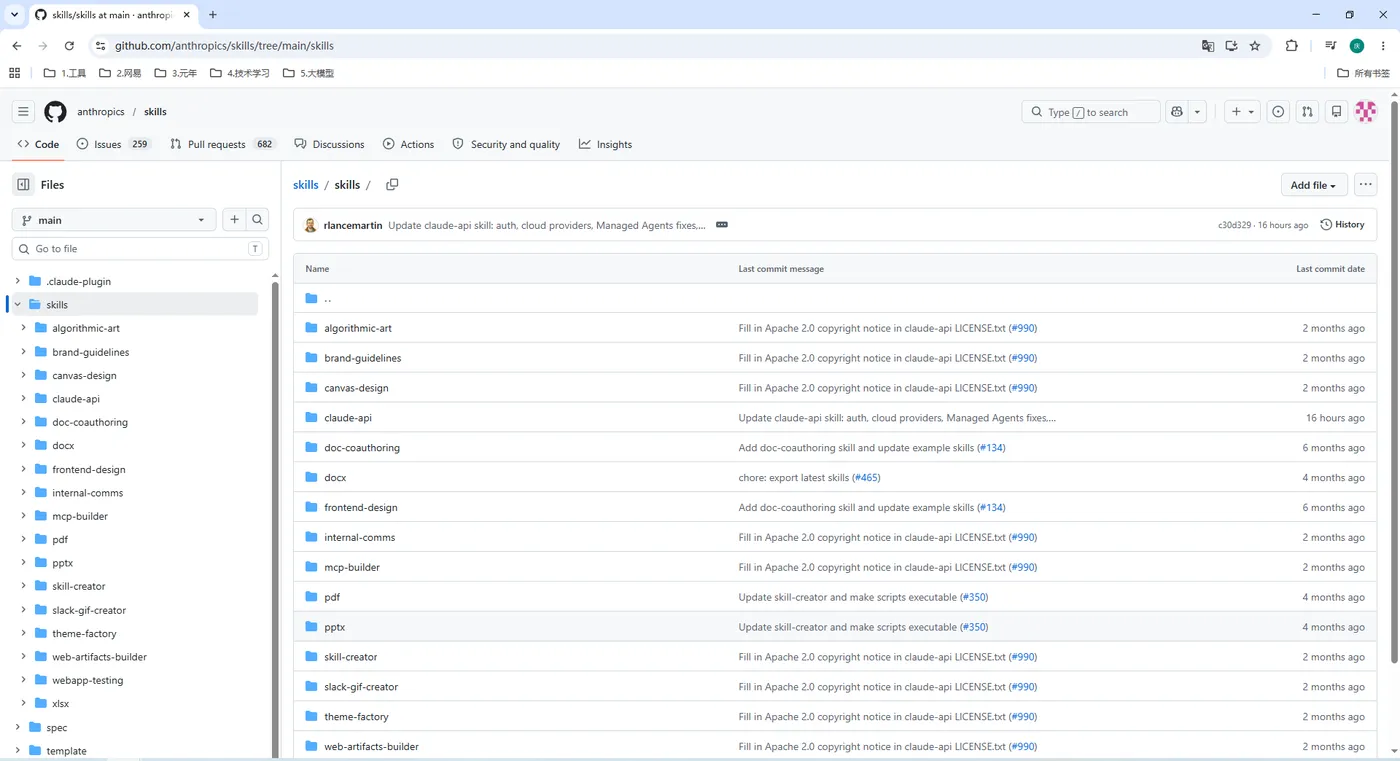This screenshot has height=761, width=1400.
Task: Open the user avatar menu on GitHub
Action: [x=1366, y=112]
